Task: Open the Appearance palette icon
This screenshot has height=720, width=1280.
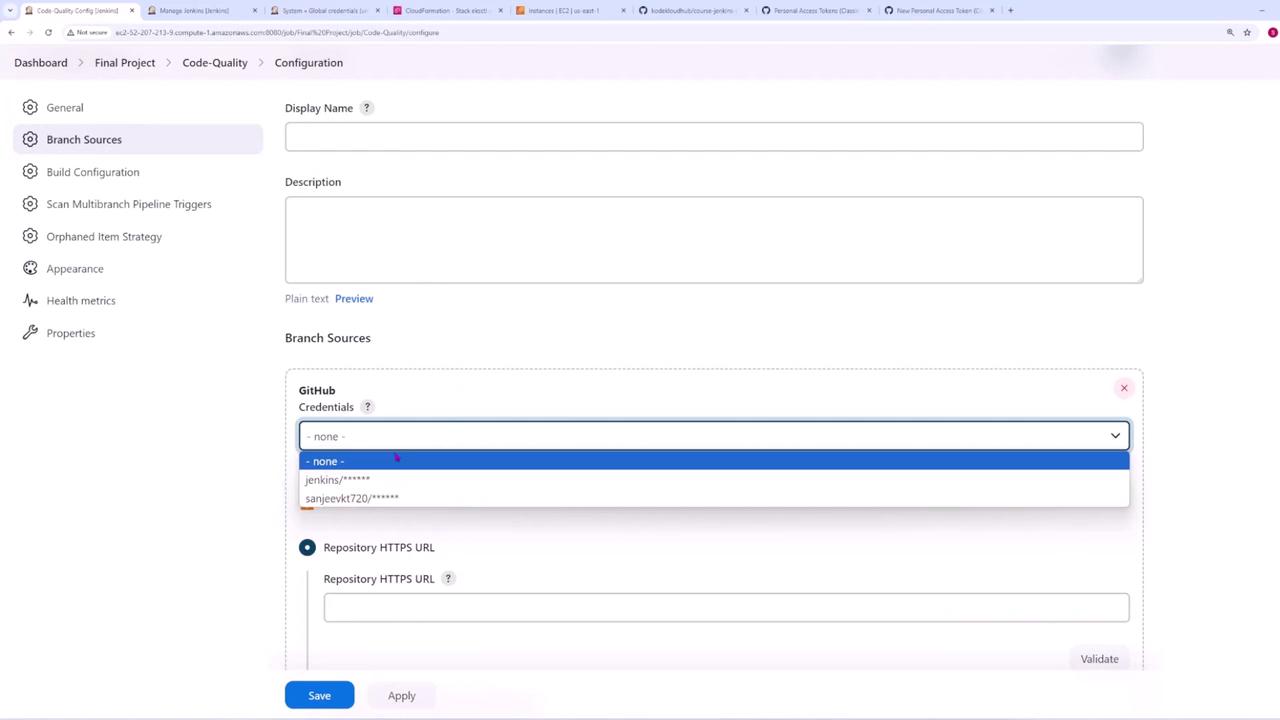Action: coord(30,269)
